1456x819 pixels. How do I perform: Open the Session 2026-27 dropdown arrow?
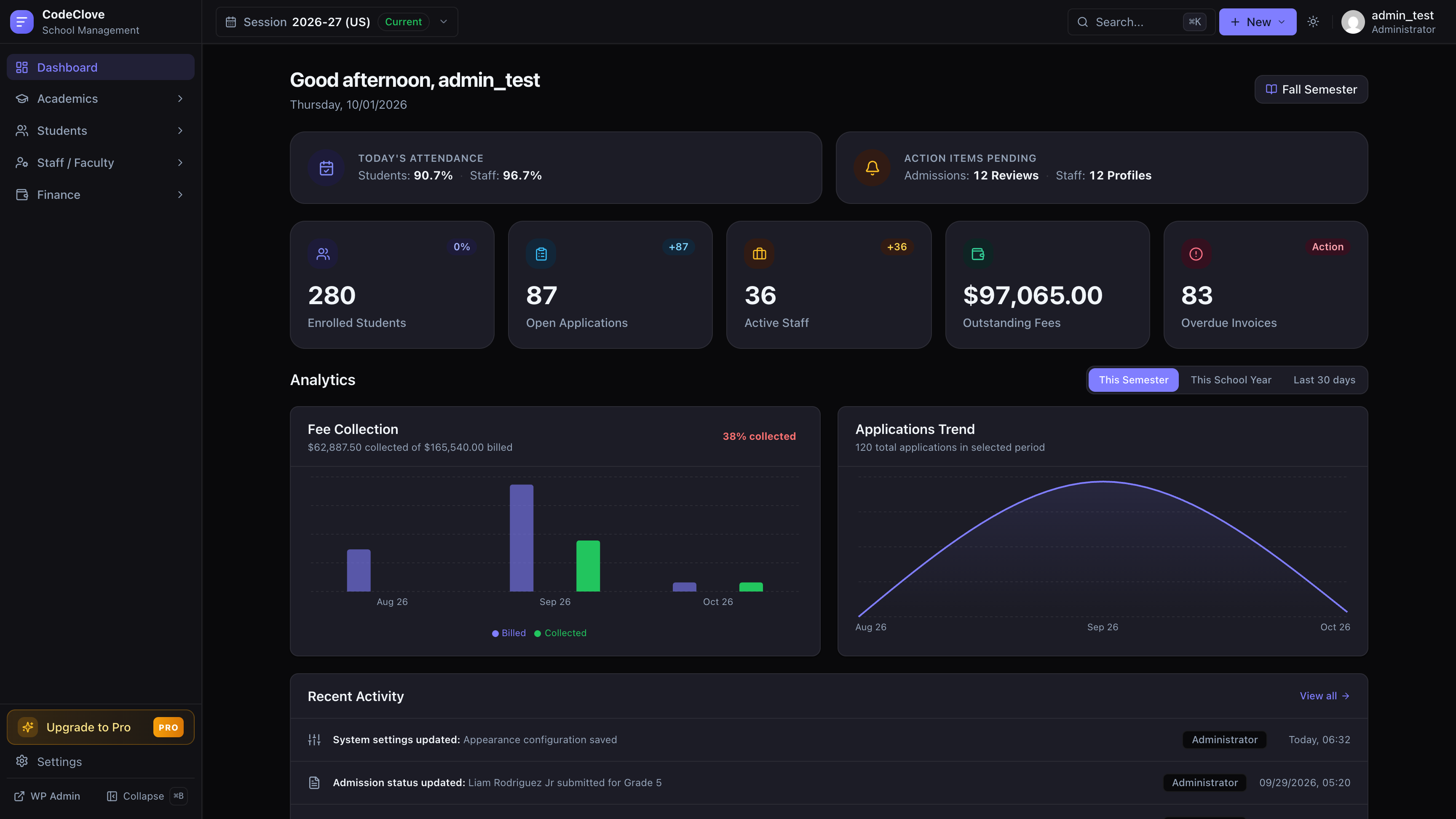coord(444,21)
